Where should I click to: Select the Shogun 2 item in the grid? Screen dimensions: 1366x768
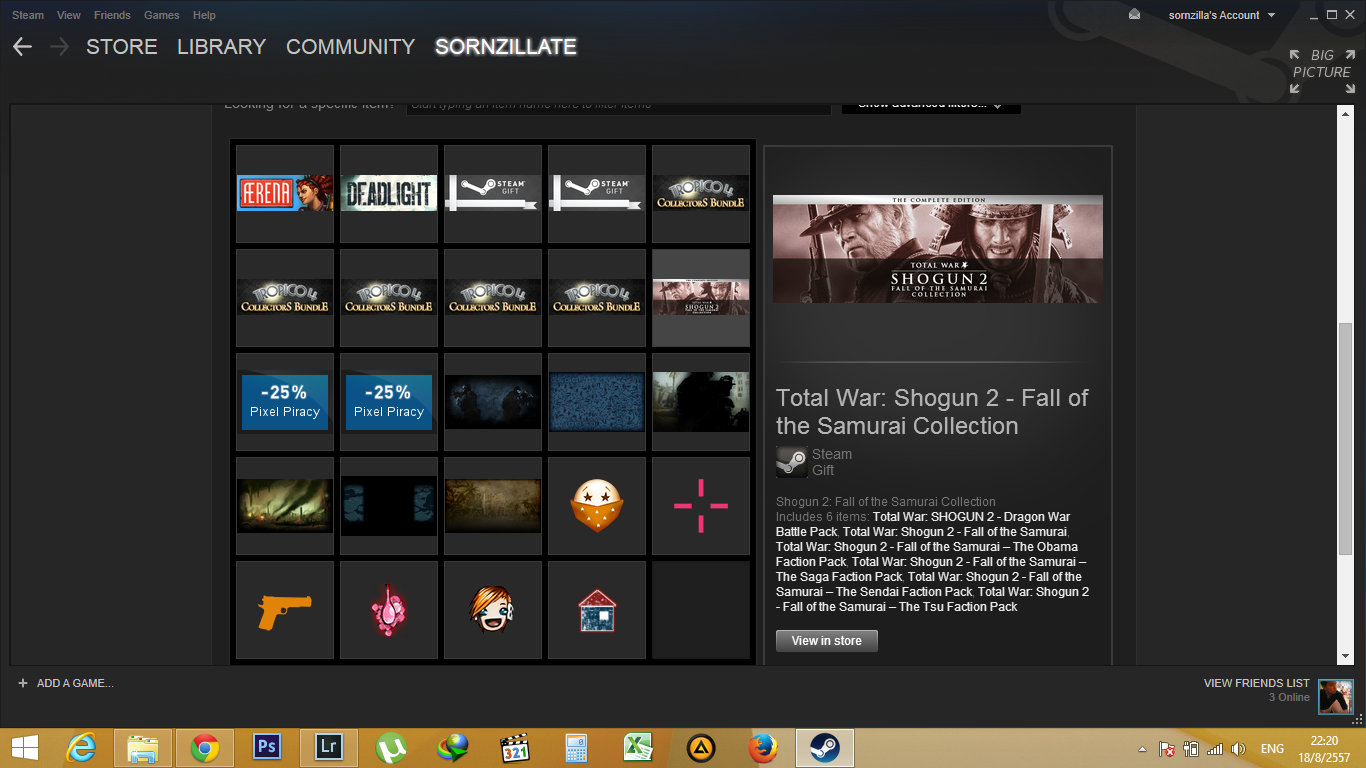pos(701,297)
